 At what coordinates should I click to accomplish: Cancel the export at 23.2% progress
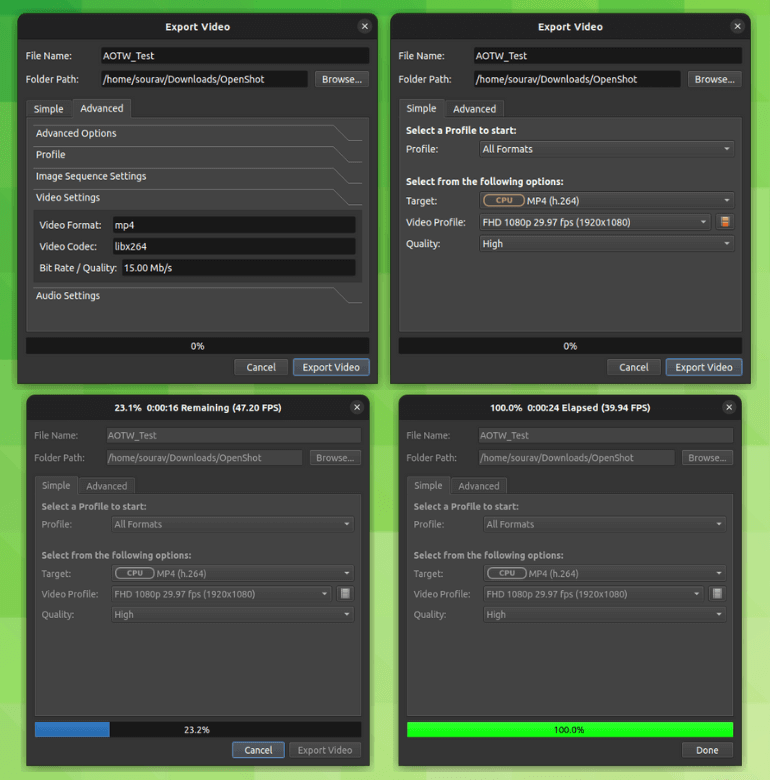click(258, 750)
